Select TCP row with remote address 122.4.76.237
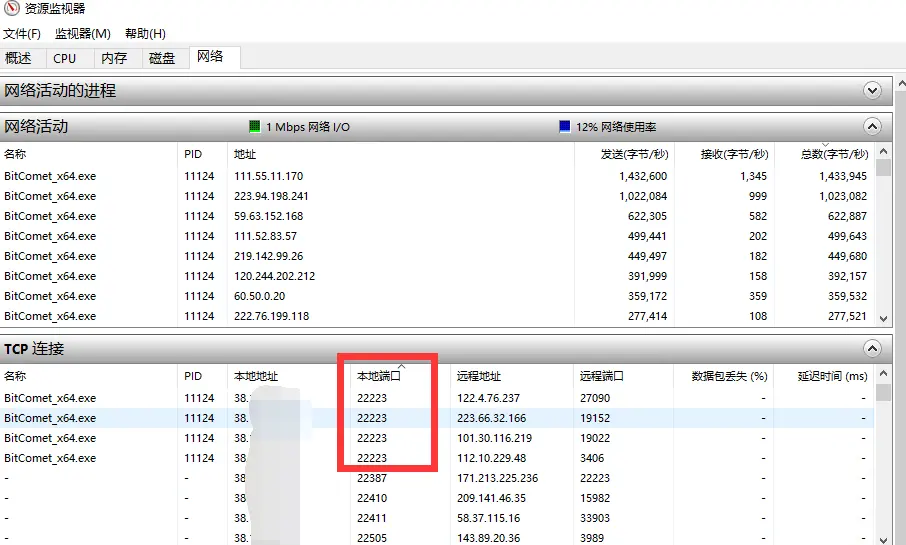 coord(488,398)
